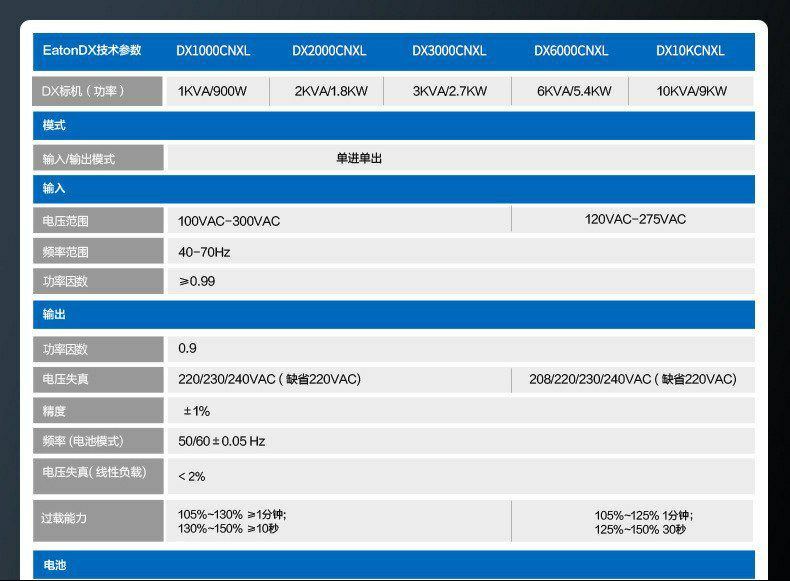Click the EatonDX技术参数 header cell
Viewport: 790px width, 581px height.
click(x=92, y=51)
